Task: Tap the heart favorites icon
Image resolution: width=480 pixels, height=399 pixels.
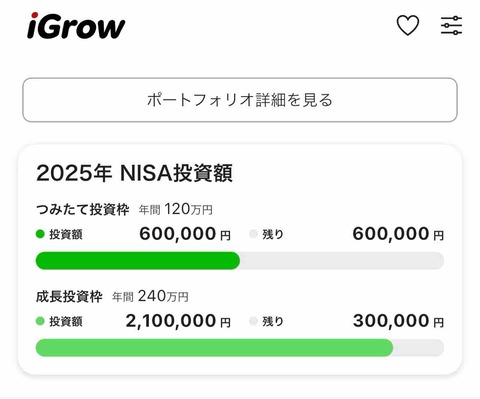Action: click(x=408, y=25)
